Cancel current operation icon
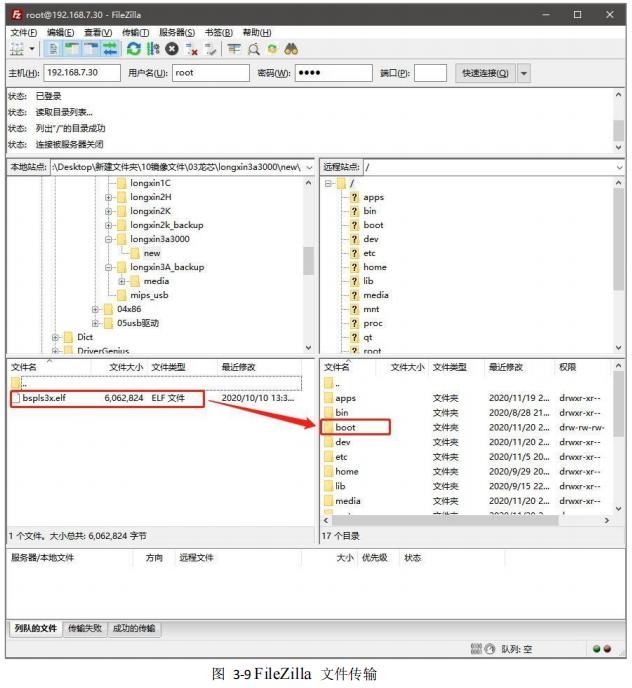 coord(172,49)
